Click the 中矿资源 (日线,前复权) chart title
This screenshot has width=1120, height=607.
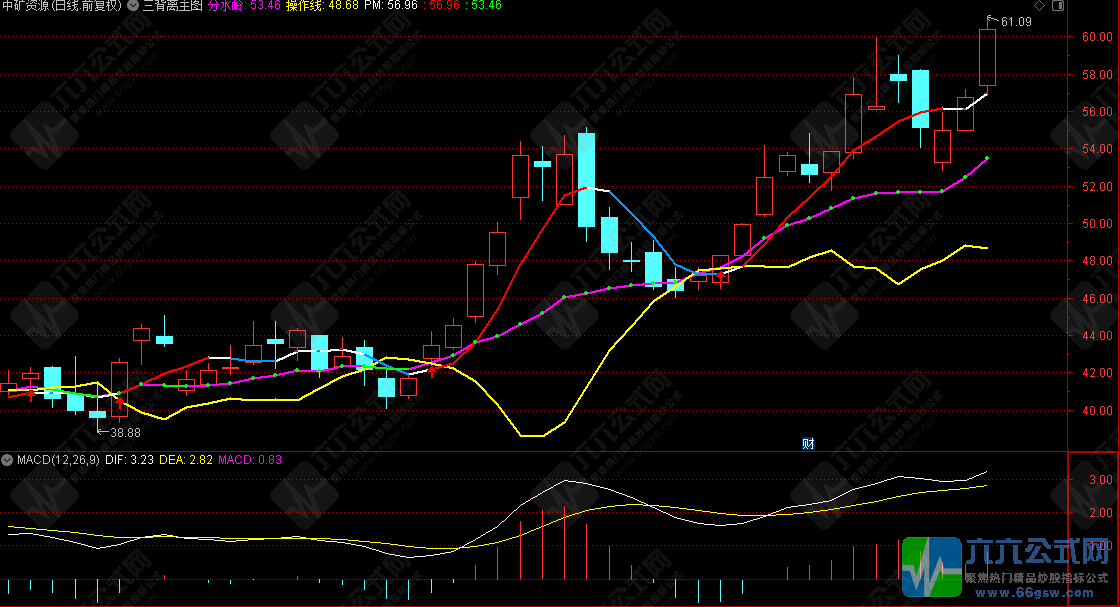pyautogui.click(x=61, y=6)
